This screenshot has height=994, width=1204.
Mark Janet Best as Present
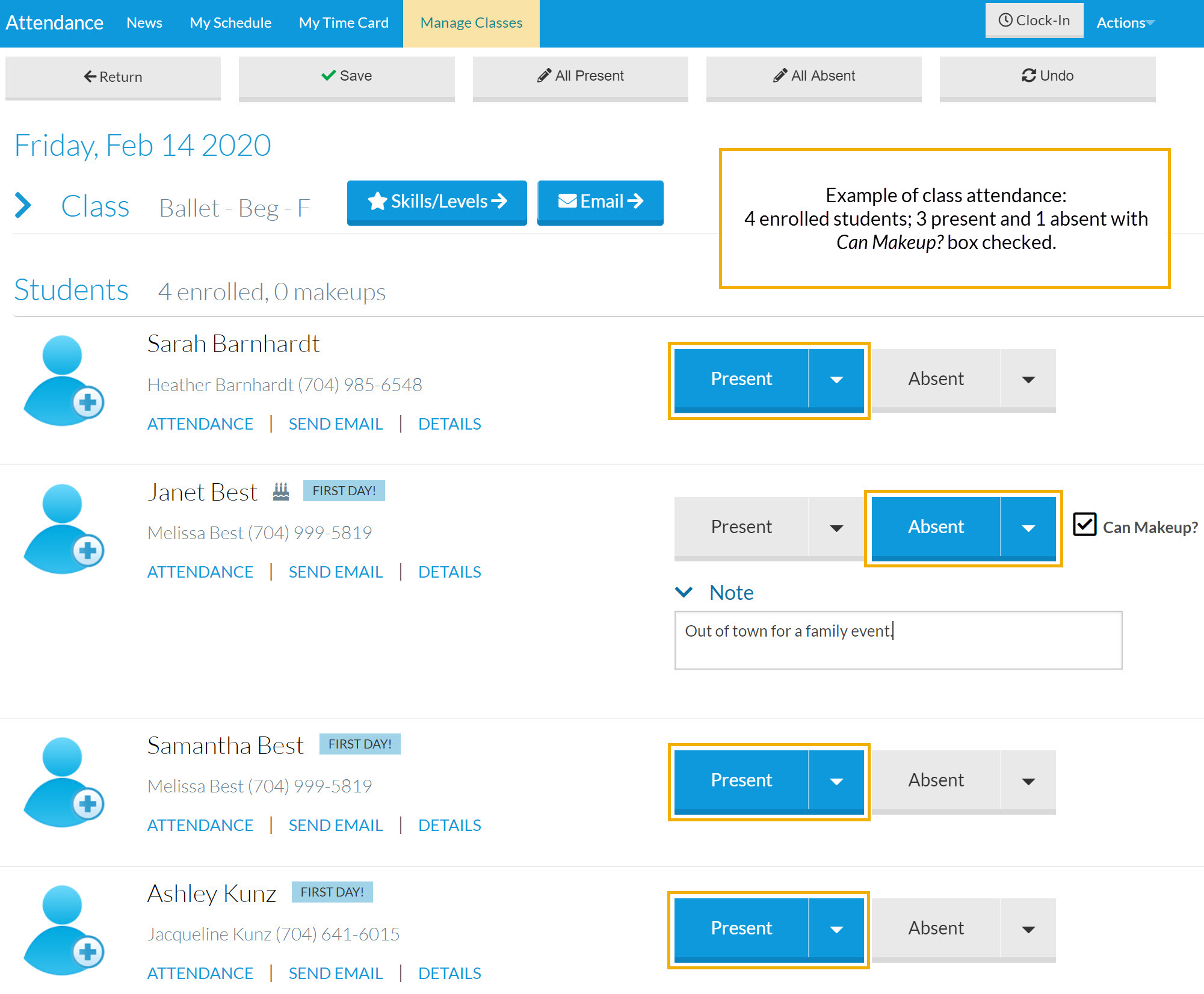(741, 527)
